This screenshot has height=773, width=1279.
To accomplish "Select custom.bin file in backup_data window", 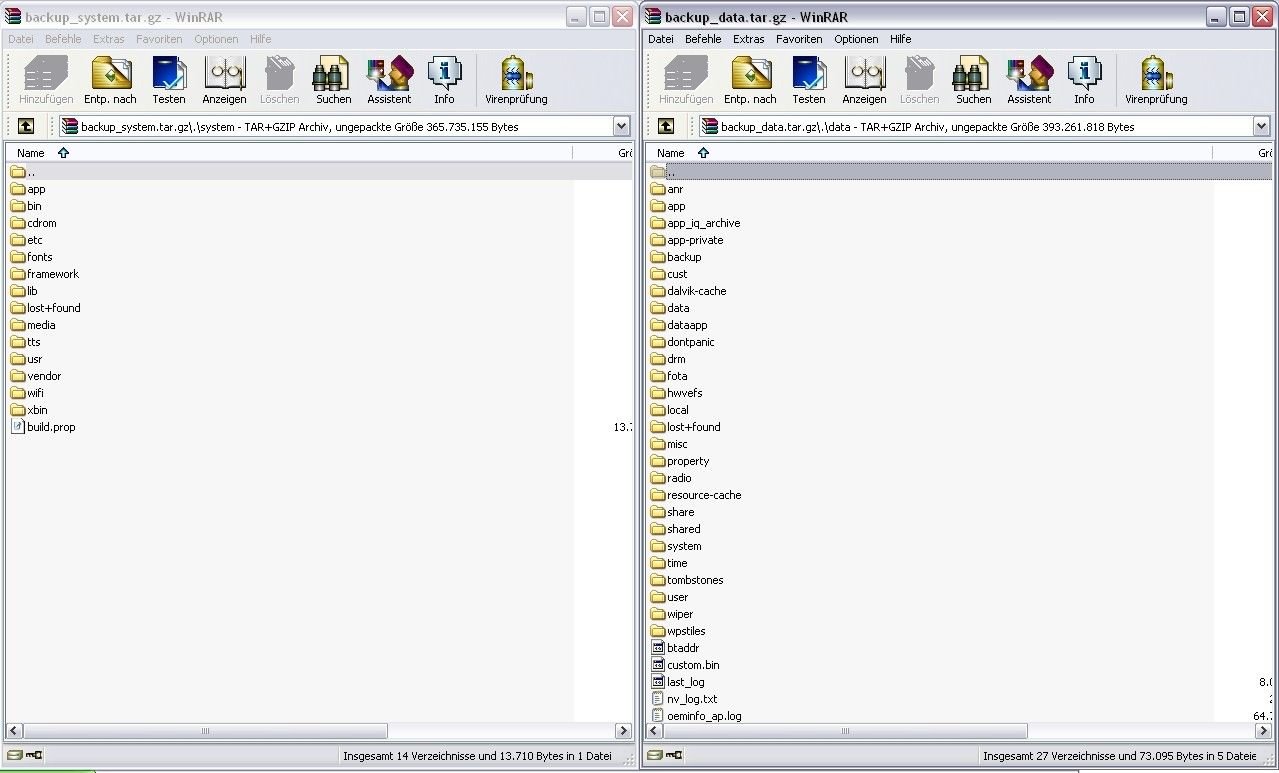I will pos(685,665).
